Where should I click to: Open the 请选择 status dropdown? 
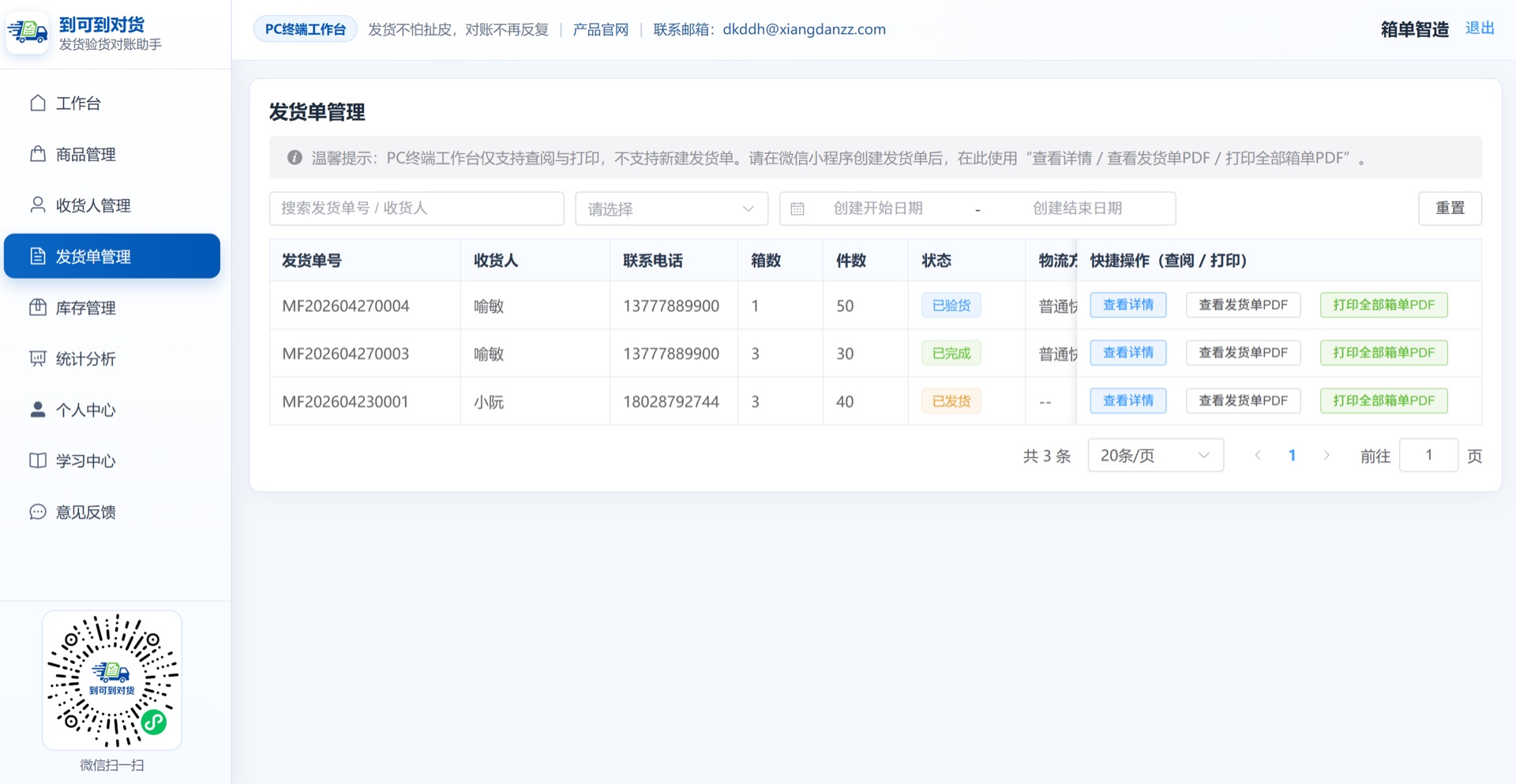tap(671, 208)
